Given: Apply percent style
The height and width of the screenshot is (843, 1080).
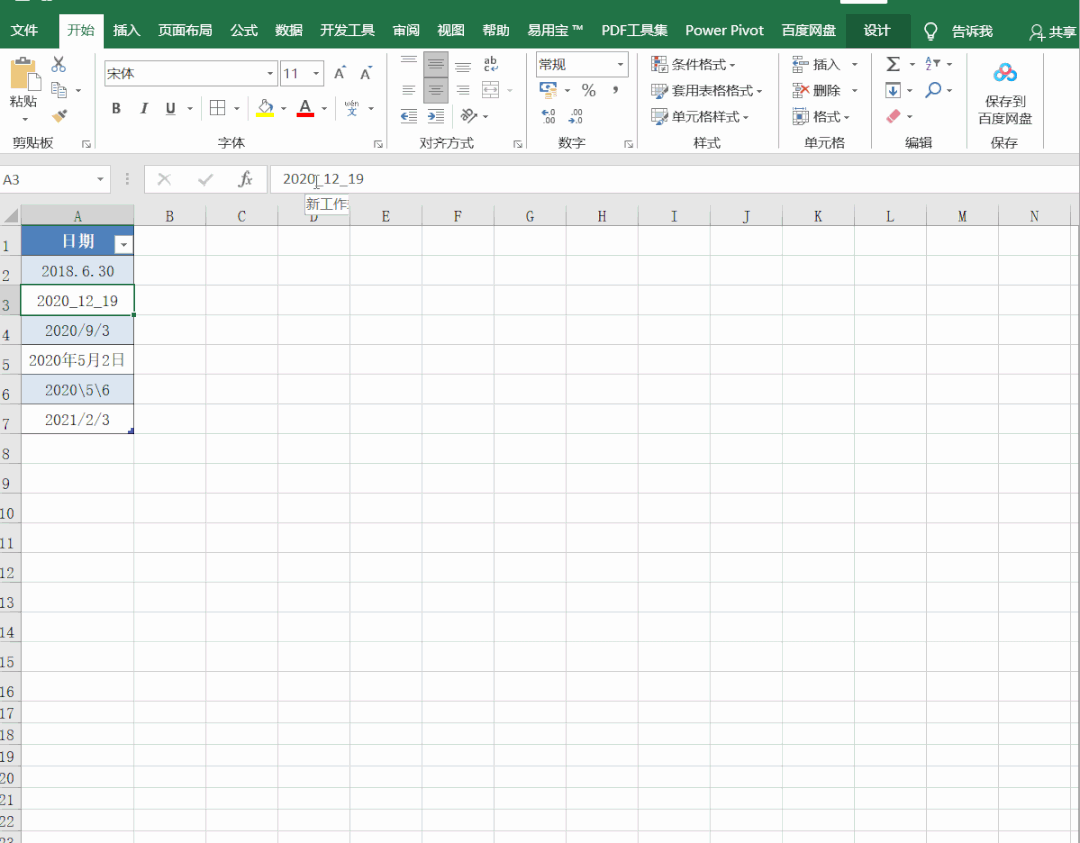Looking at the screenshot, I should pos(588,90).
